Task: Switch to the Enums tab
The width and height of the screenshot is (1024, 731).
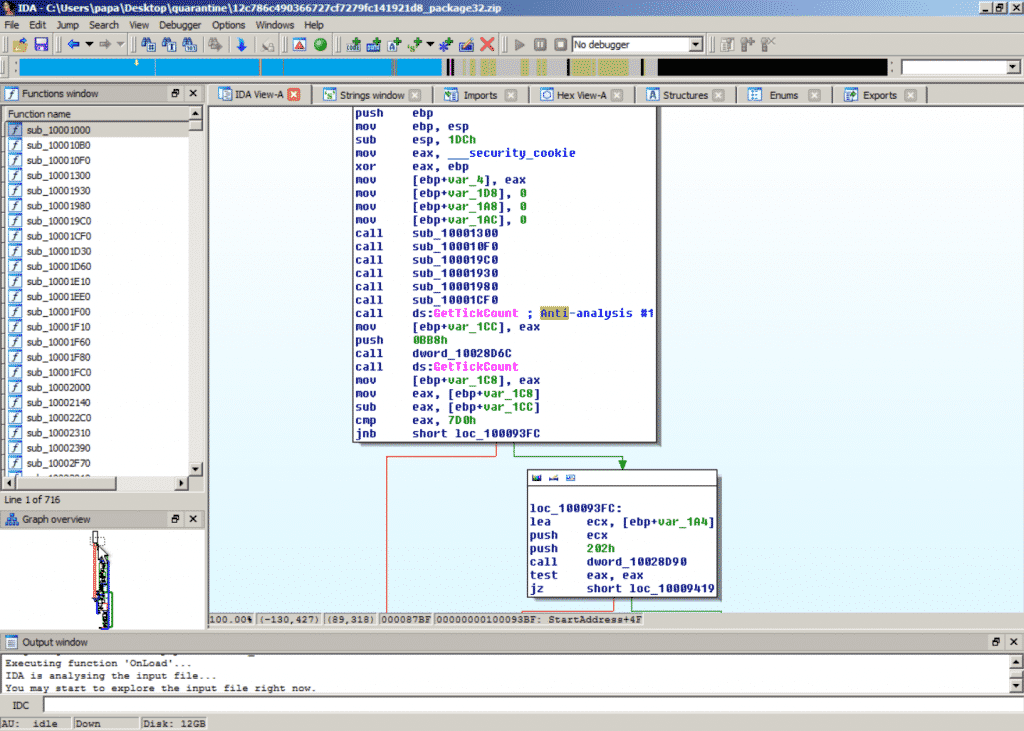Action: coord(783,95)
